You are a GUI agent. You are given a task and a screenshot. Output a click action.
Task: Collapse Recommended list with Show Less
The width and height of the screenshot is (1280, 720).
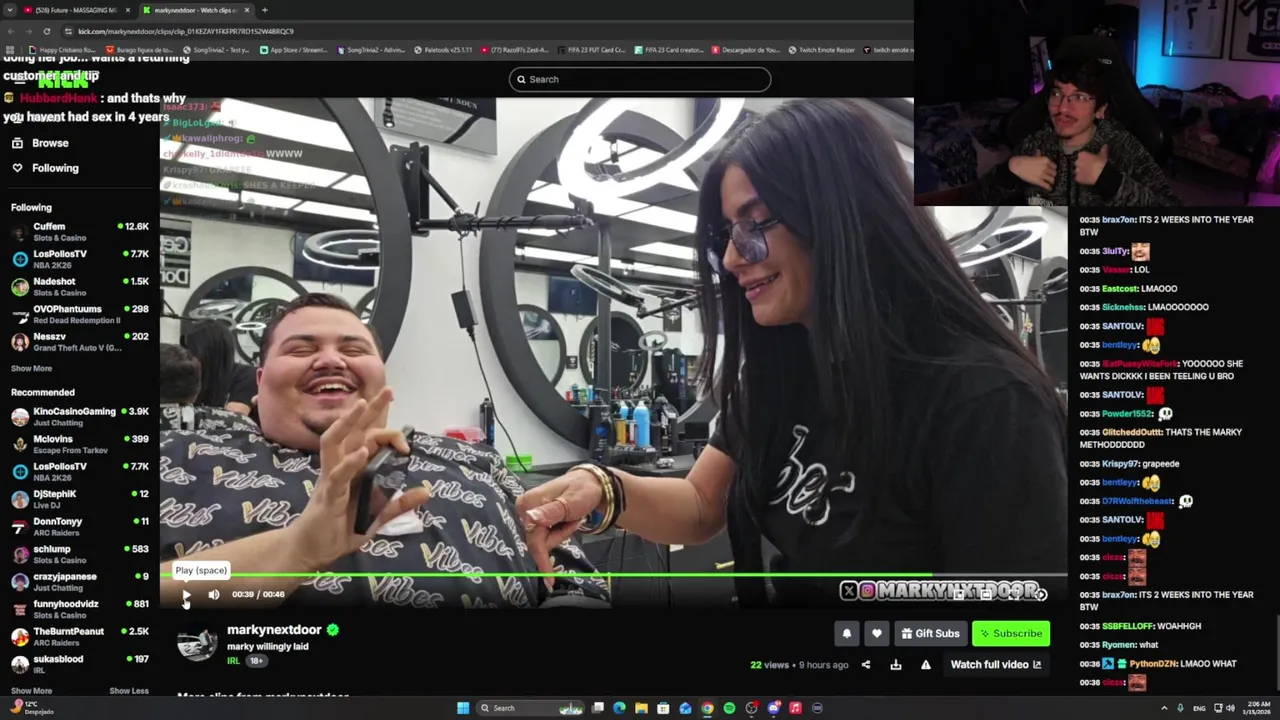tap(129, 691)
